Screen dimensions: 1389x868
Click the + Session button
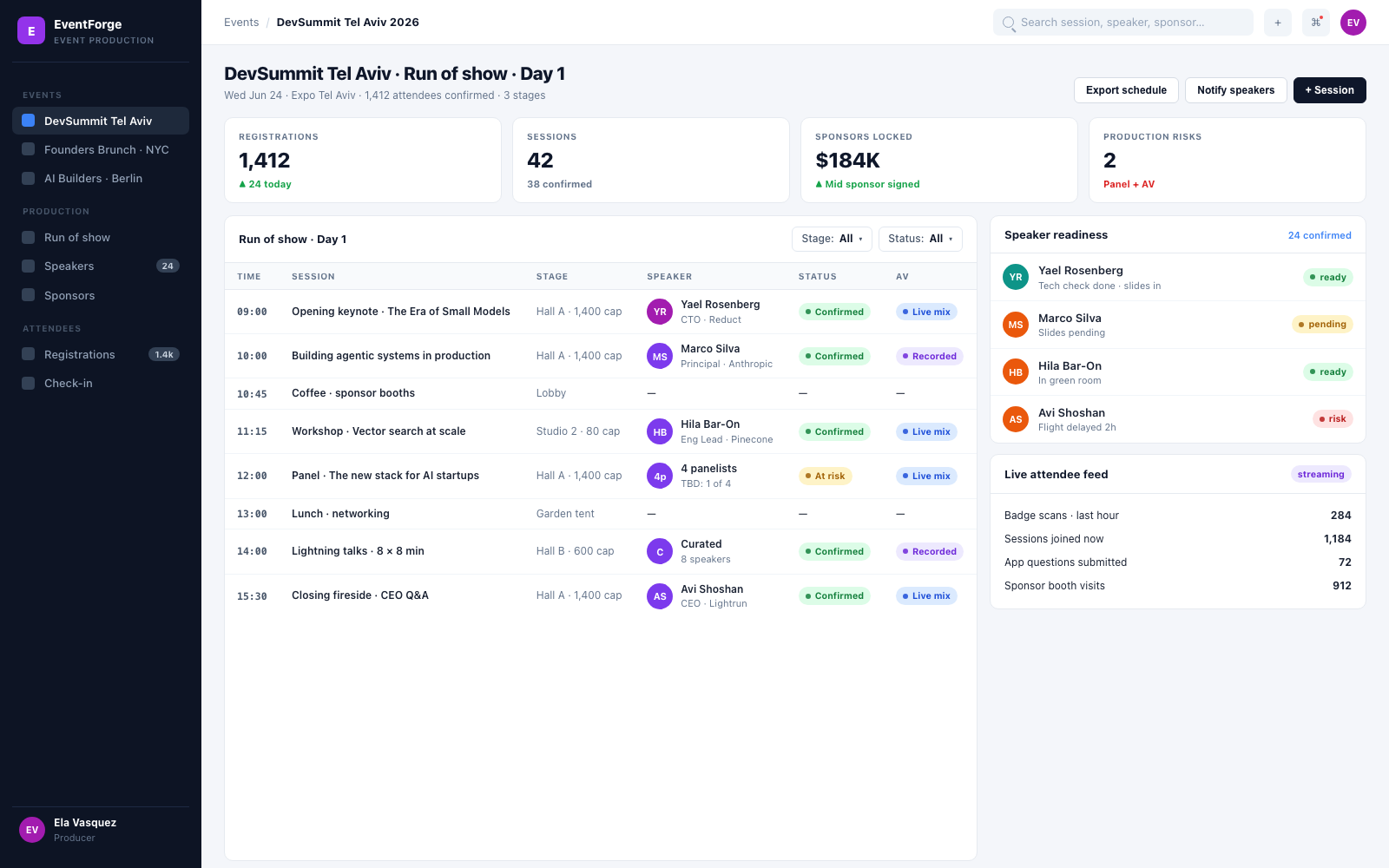(1329, 90)
